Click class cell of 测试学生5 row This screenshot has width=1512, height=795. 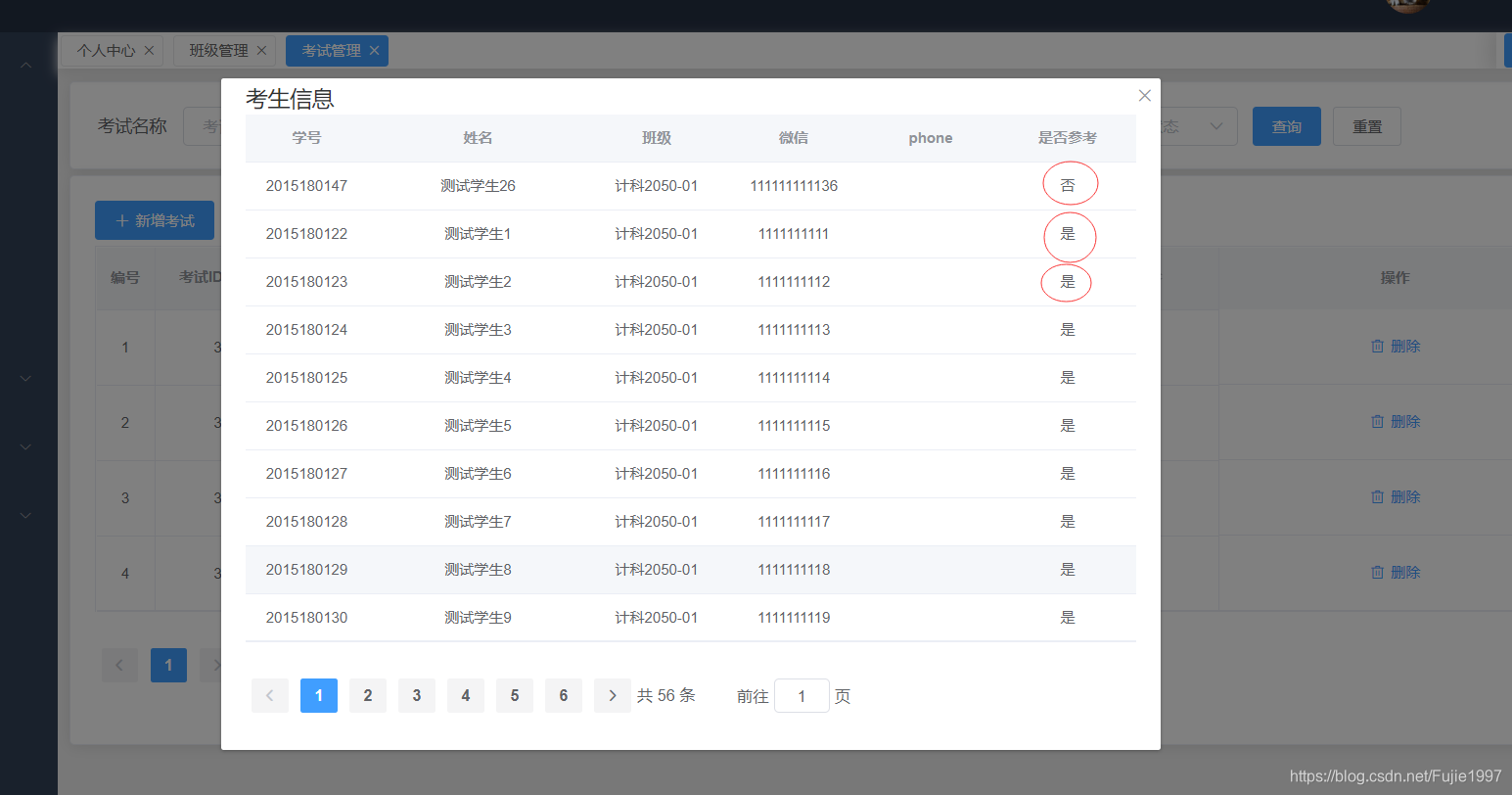point(657,426)
